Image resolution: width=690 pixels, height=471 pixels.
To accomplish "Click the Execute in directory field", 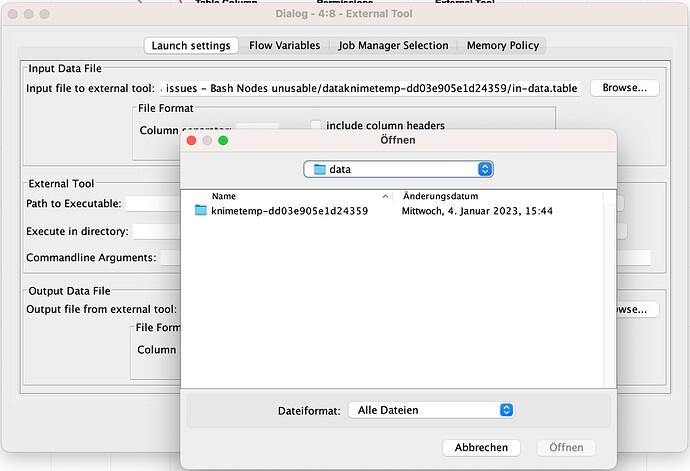I will coord(157,231).
